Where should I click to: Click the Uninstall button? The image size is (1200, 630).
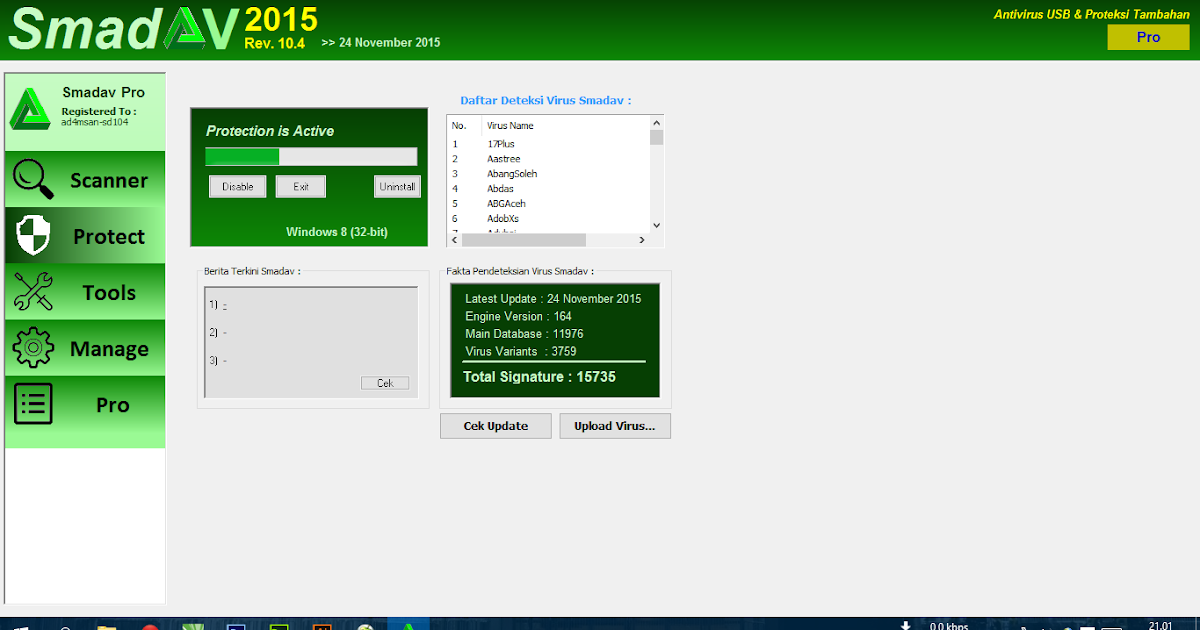click(397, 187)
